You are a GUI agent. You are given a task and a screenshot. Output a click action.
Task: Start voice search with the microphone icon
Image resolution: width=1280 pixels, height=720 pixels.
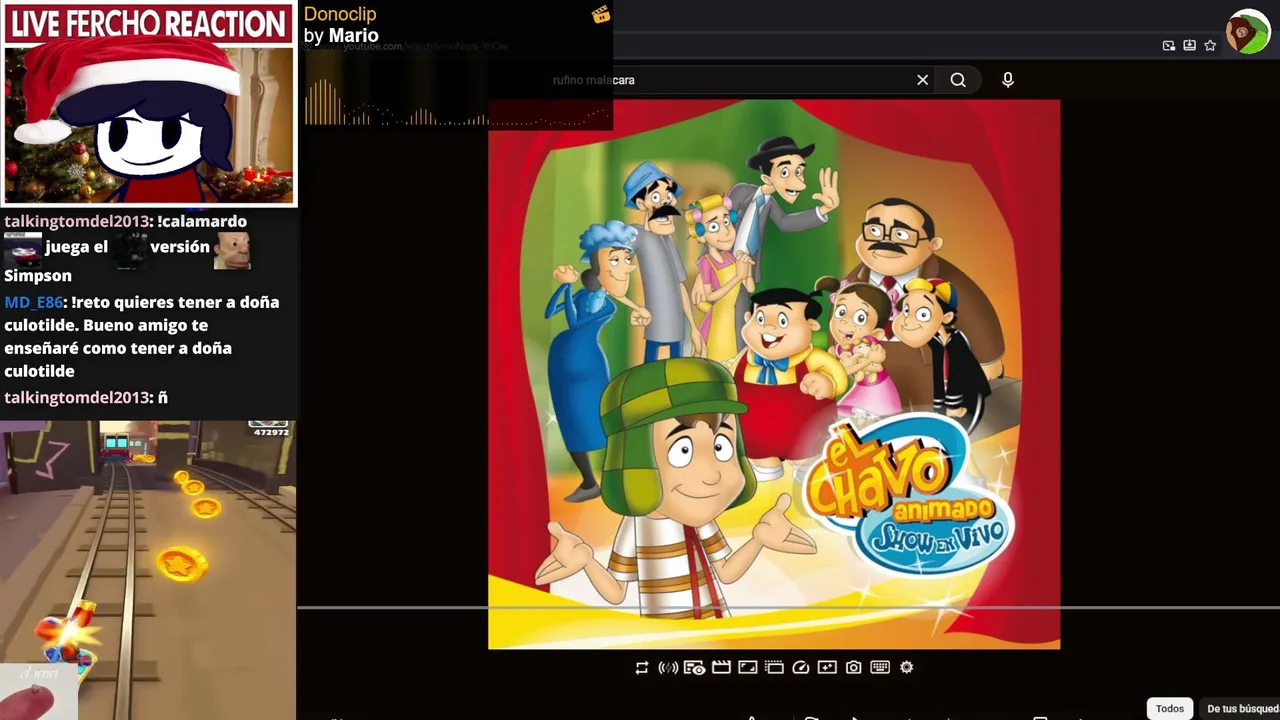click(x=1007, y=80)
